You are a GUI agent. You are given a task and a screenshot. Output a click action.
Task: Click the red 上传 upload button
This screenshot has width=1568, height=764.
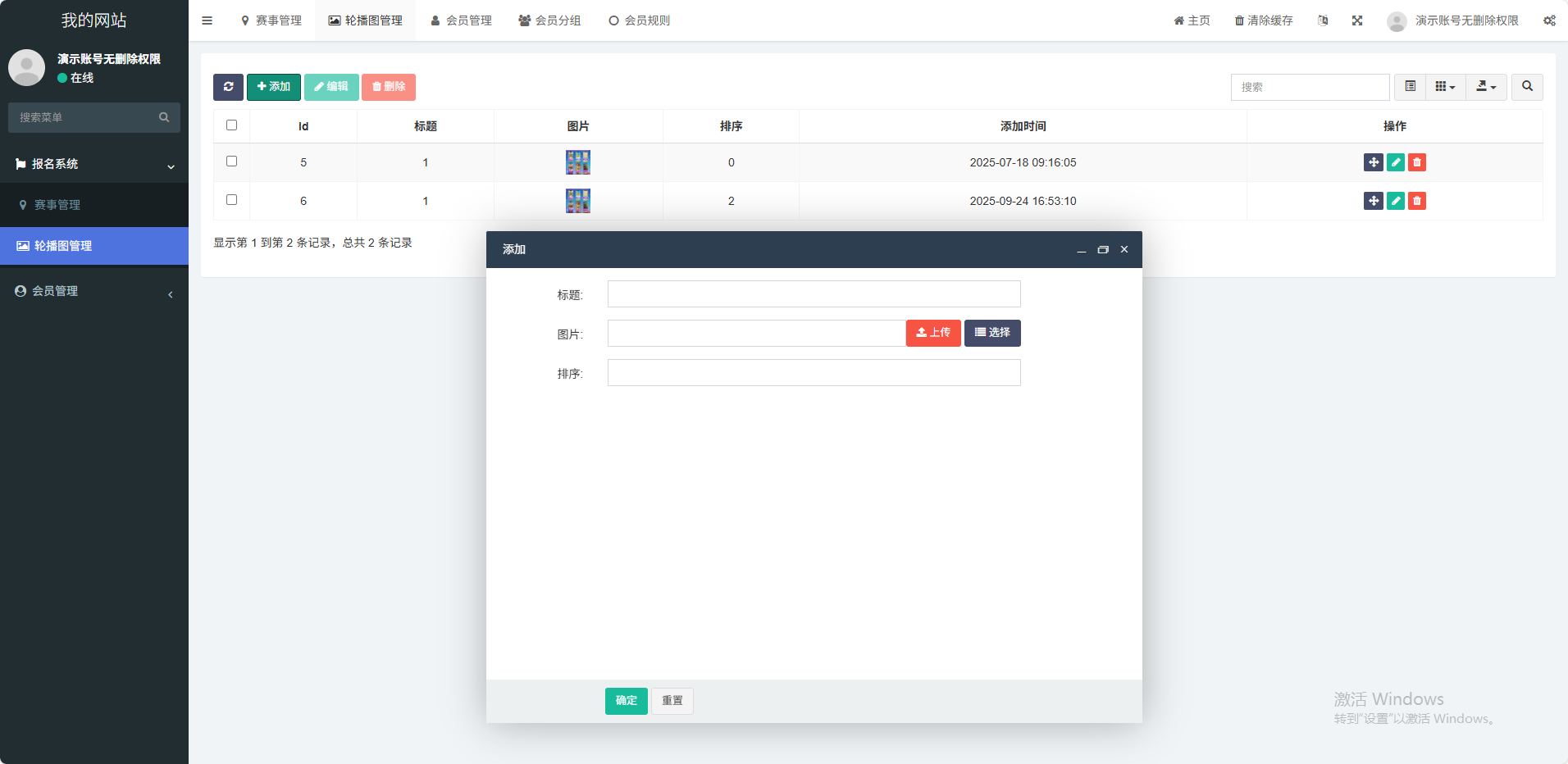933,333
